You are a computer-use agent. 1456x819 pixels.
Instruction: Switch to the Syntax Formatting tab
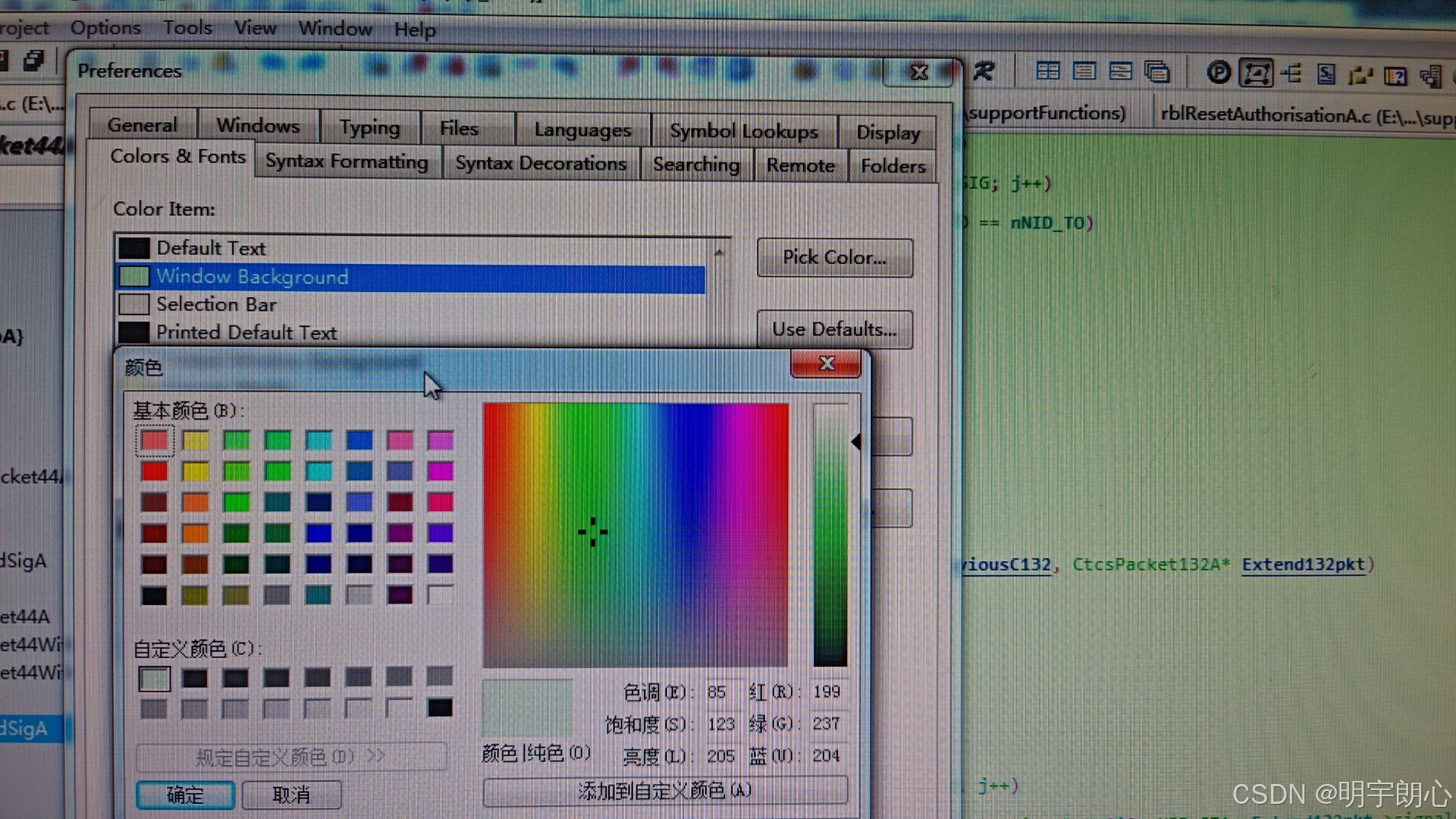click(x=347, y=162)
